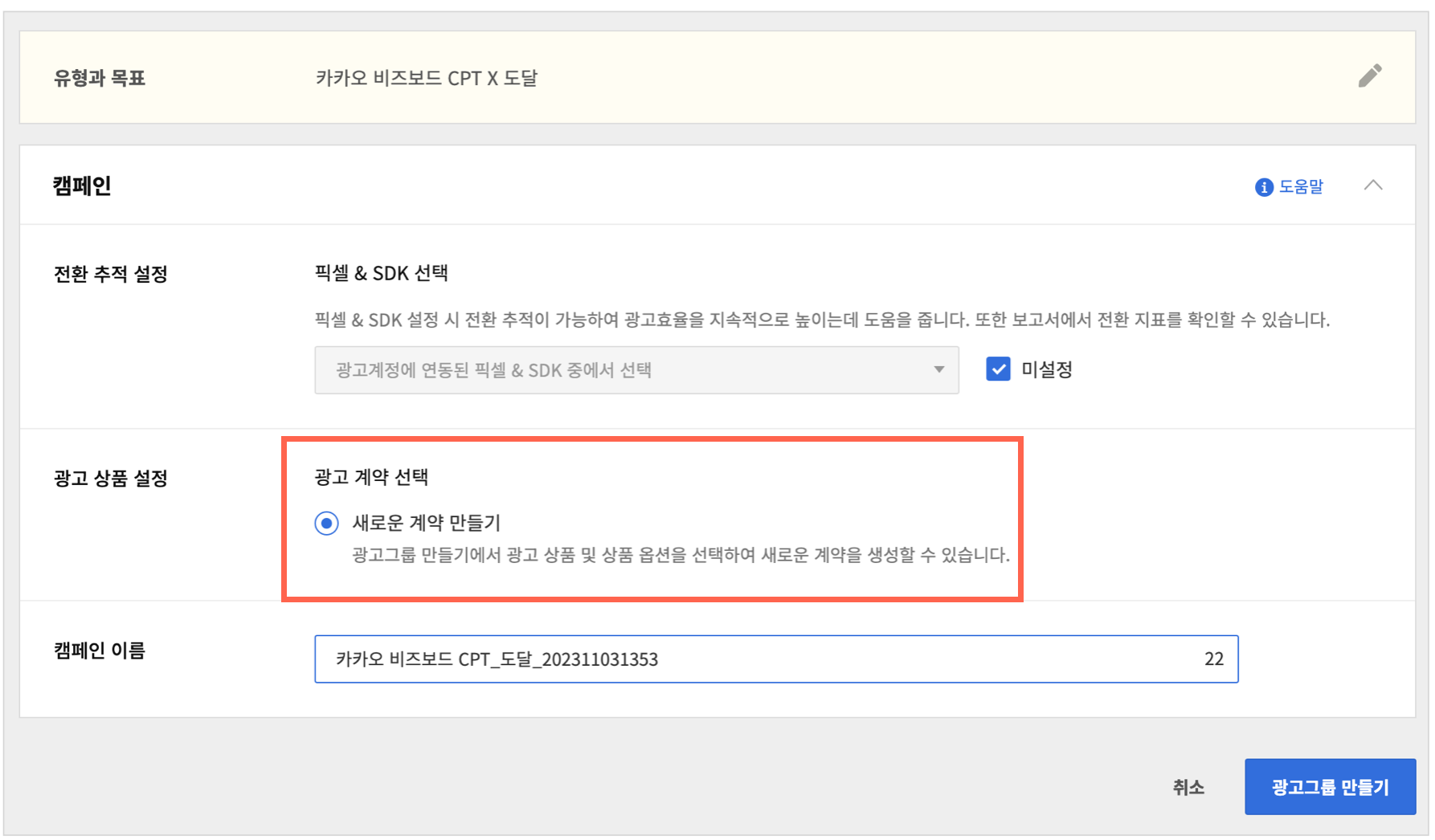Click the character count 22 in name field
This screenshot has height=840, width=1435.
[1213, 659]
